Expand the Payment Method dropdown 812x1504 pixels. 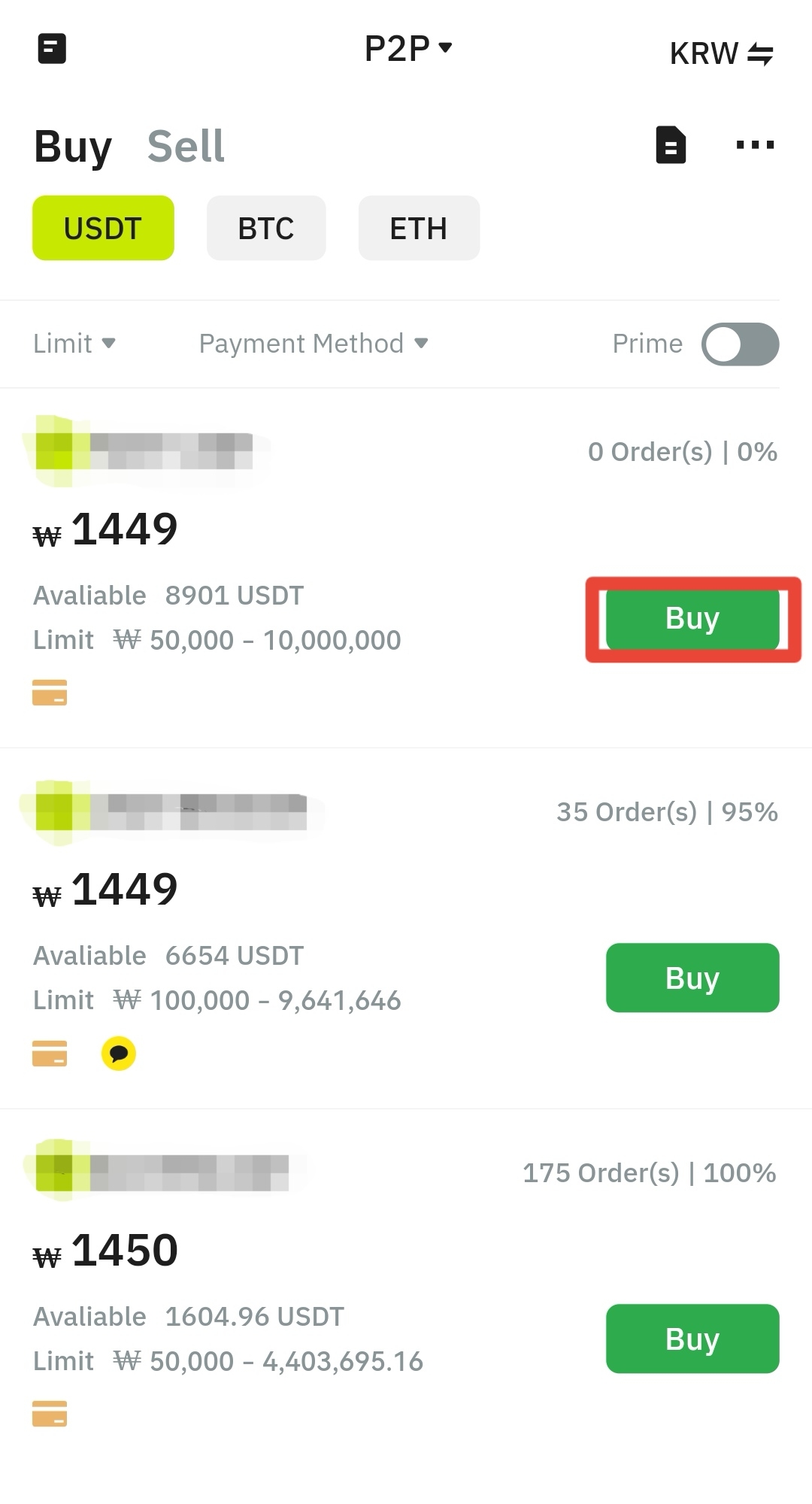pyautogui.click(x=313, y=344)
